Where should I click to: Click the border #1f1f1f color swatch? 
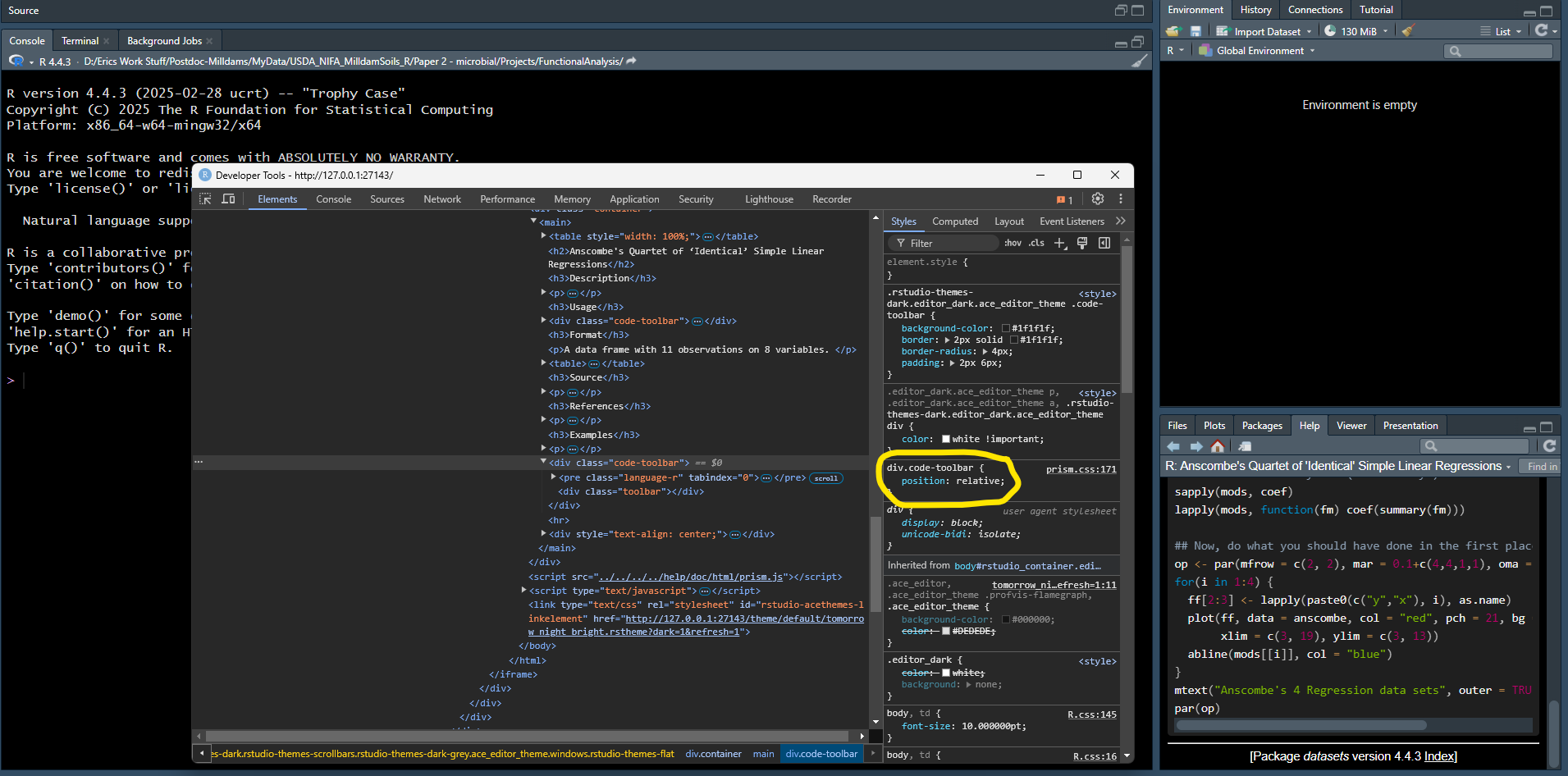[1014, 340]
